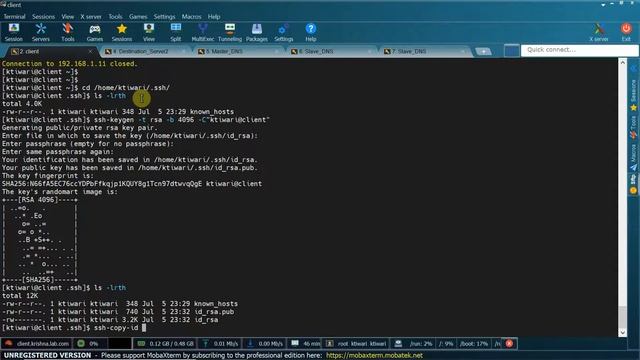This screenshot has height=360, width=640.
Task: Activate the MultiExec mode icon
Action: click(202, 32)
